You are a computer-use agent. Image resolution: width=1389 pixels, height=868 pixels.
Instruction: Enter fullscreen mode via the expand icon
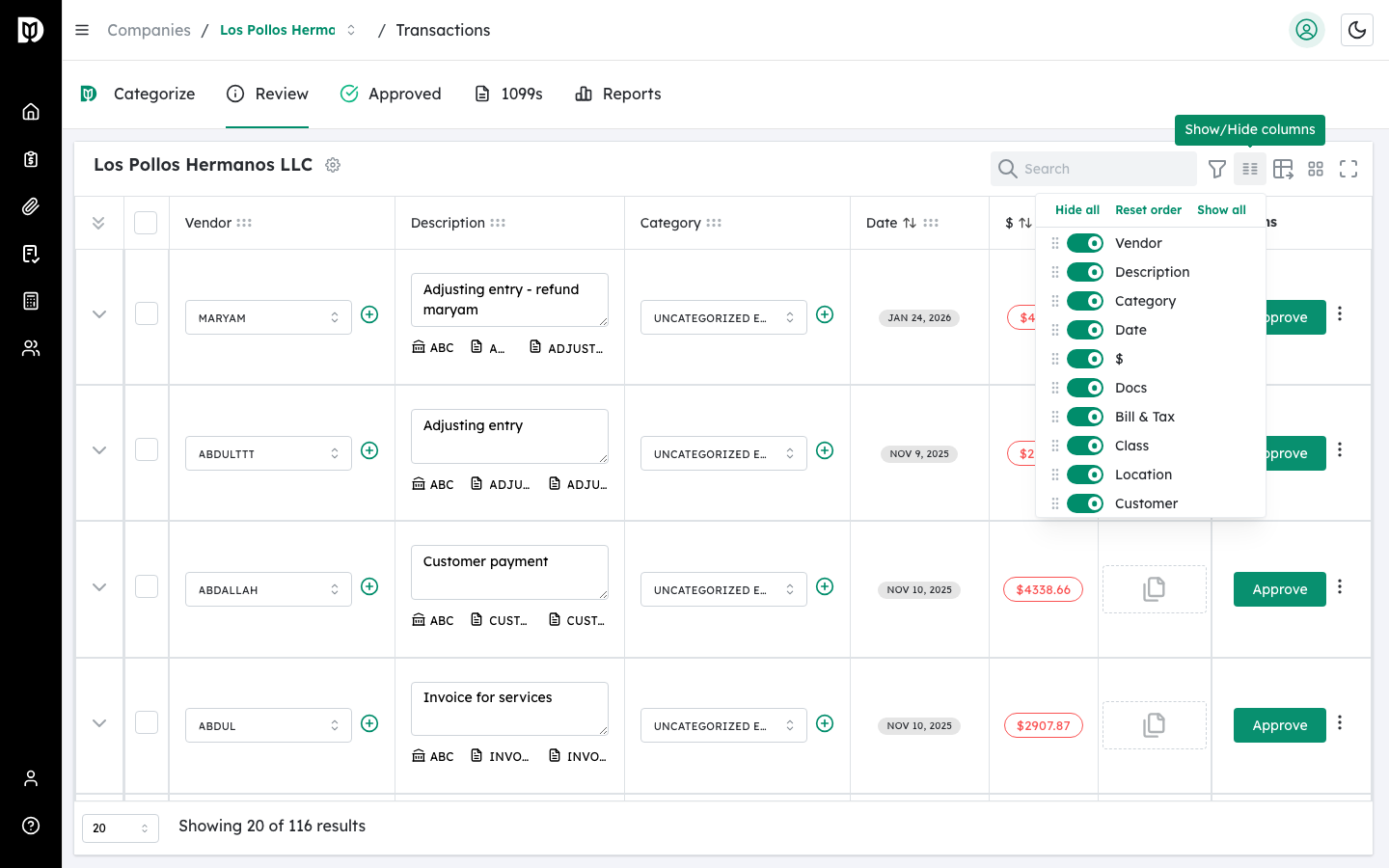[x=1348, y=169]
